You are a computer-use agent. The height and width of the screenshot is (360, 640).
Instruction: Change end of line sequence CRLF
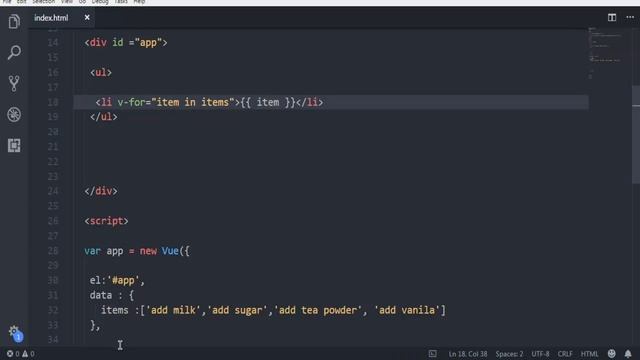coord(565,354)
